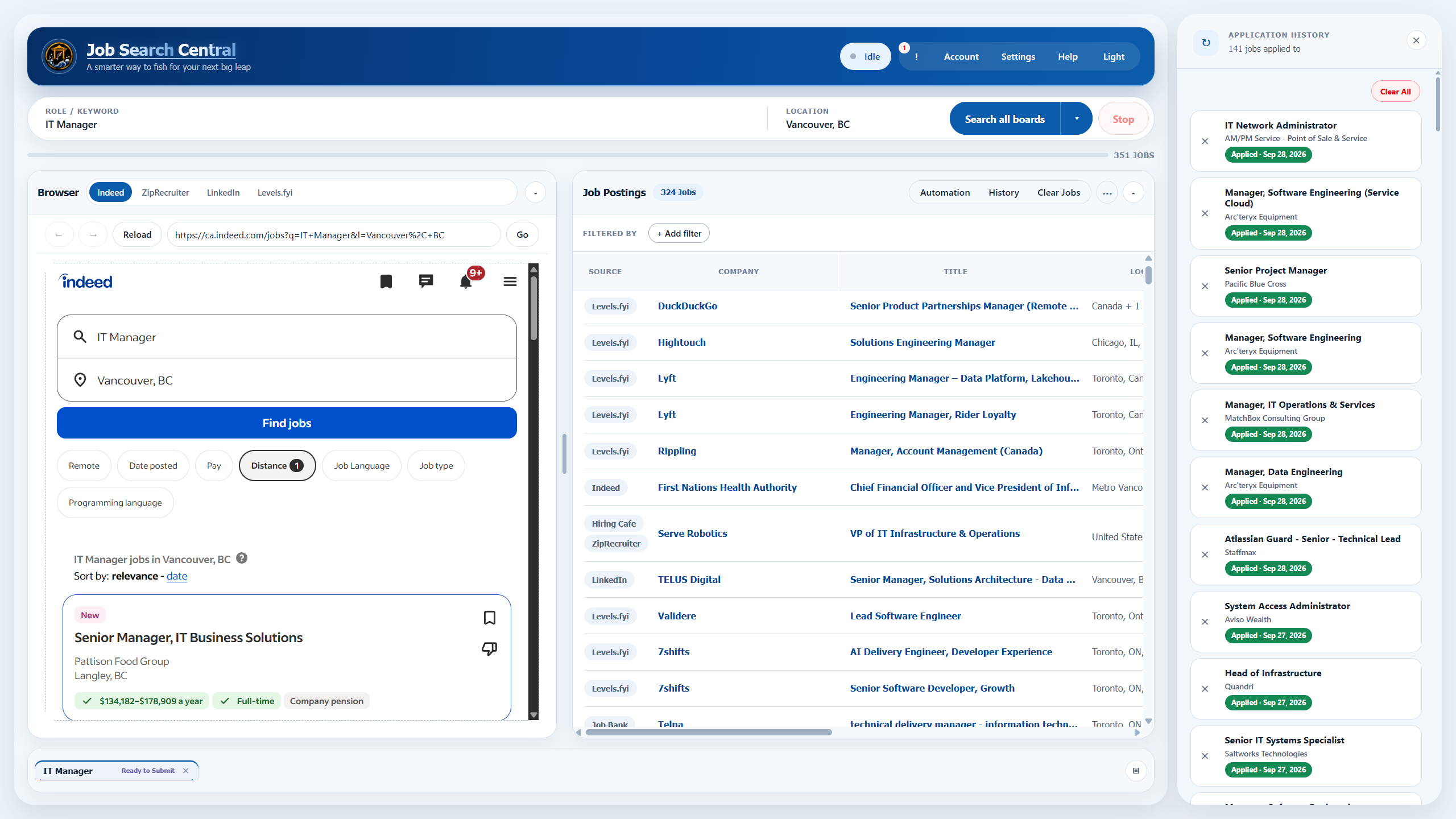
Task: Open the Distance filter dropdown
Action: pyautogui.click(x=277, y=465)
